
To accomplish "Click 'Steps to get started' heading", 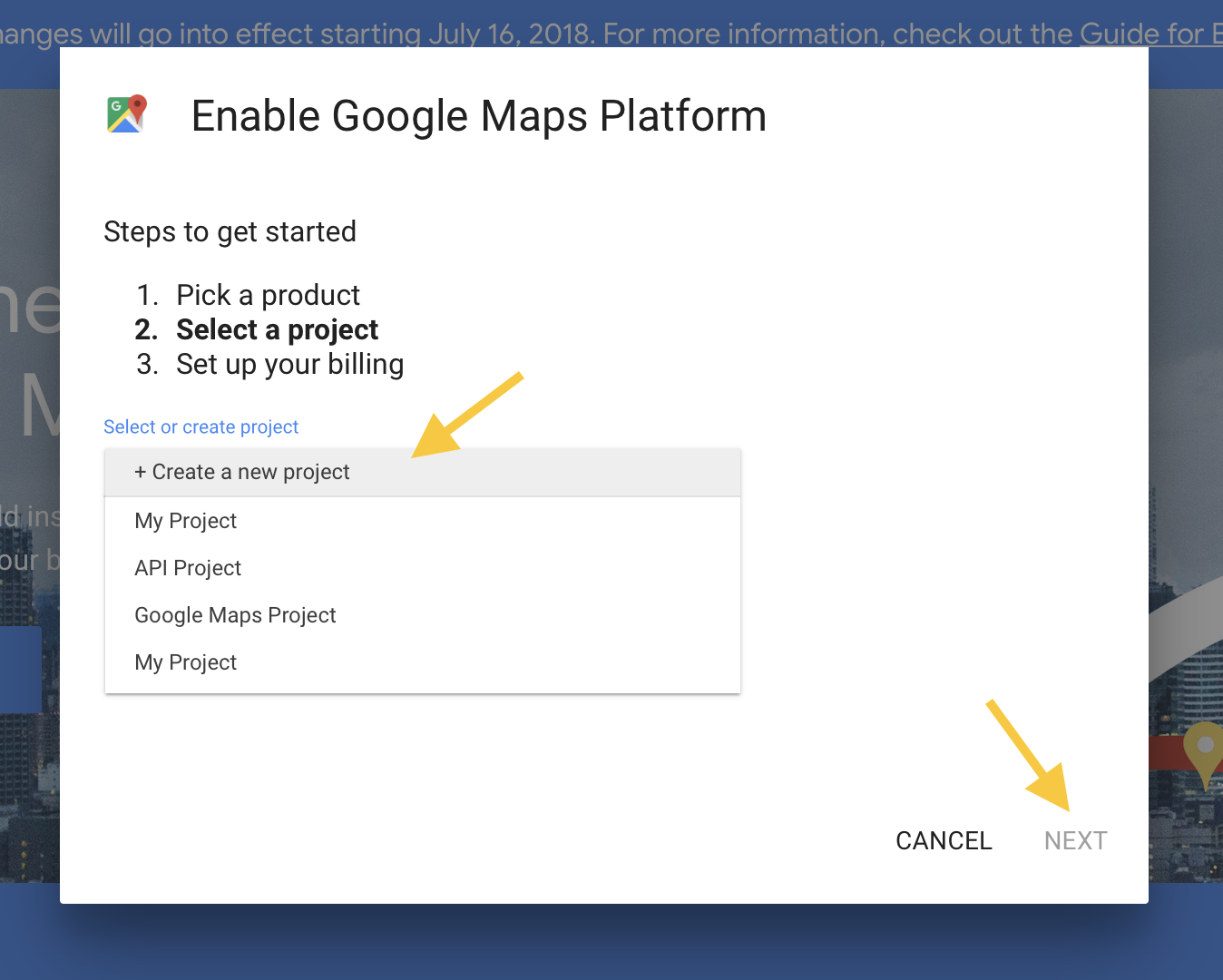I will 230,231.
